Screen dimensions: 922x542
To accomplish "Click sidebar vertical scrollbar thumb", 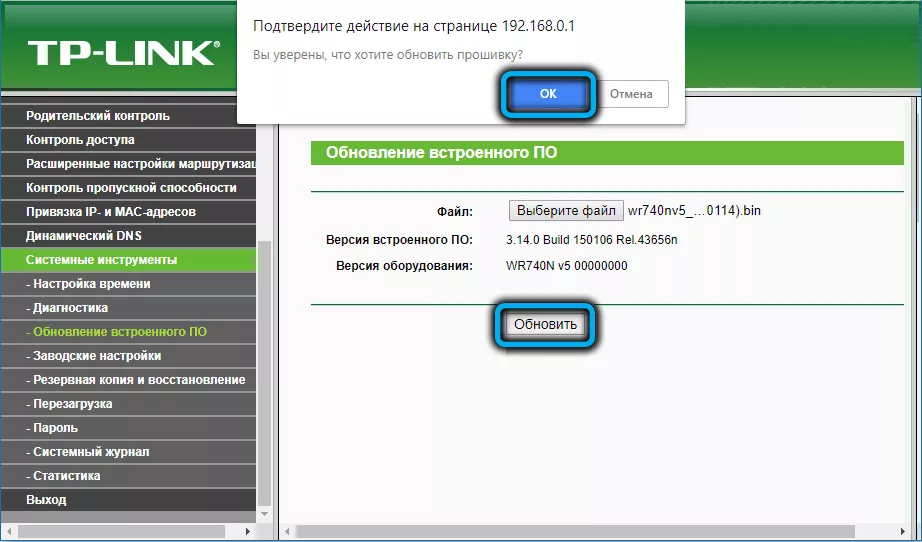I will (265, 373).
